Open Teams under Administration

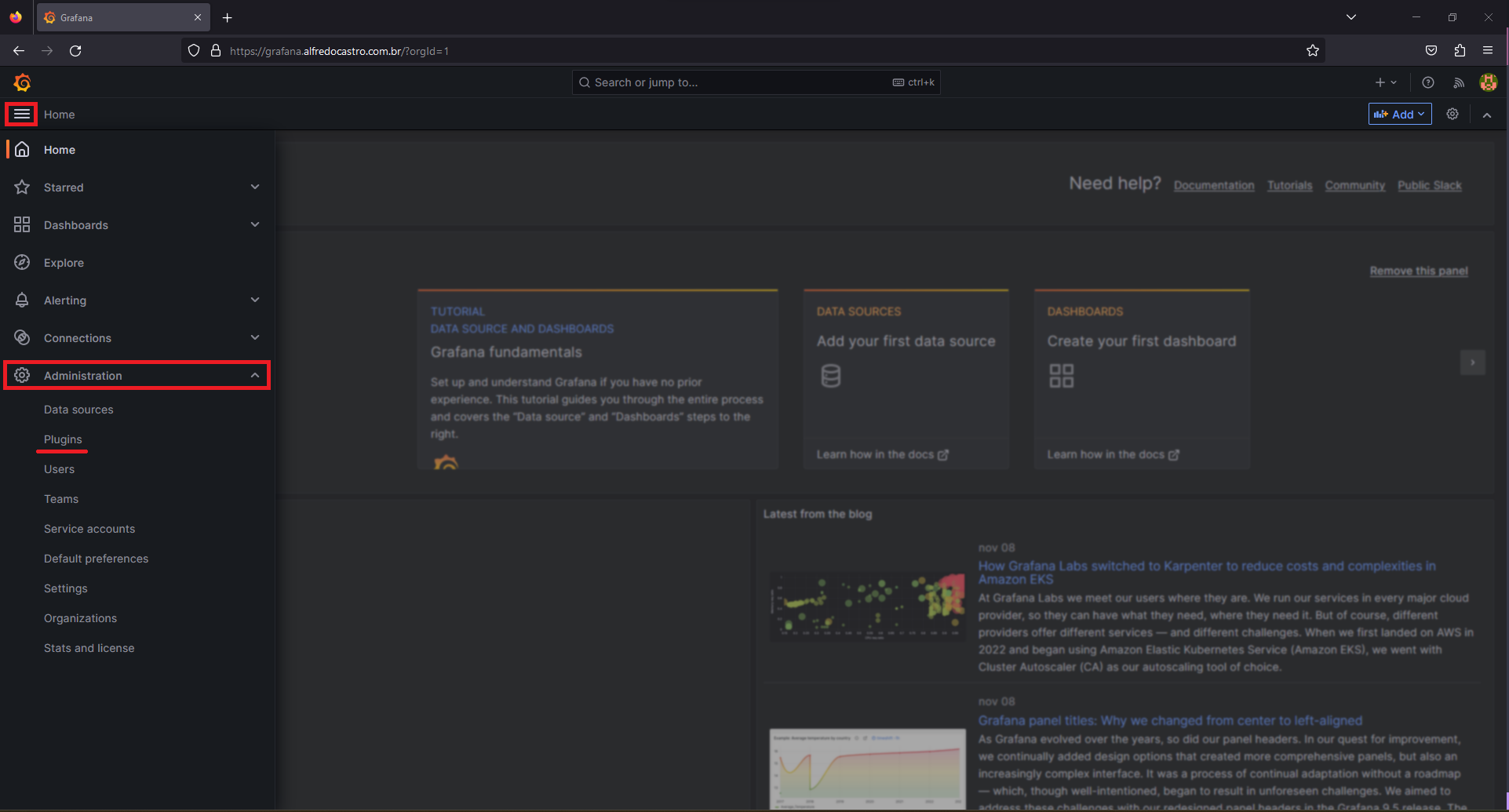pos(61,499)
